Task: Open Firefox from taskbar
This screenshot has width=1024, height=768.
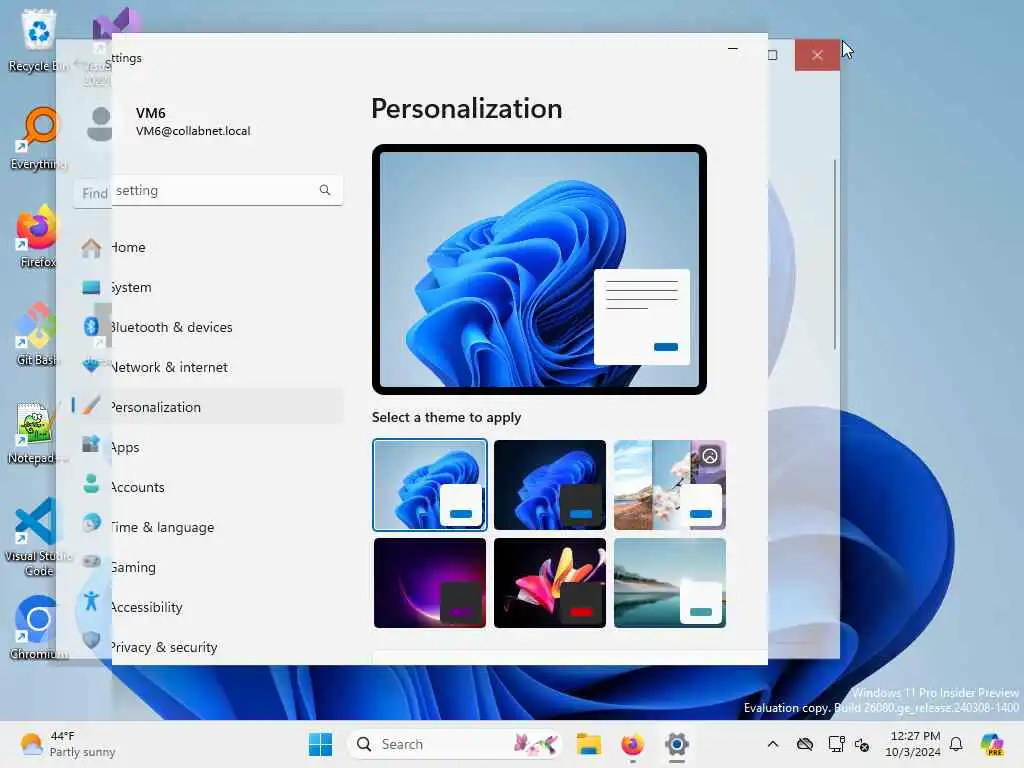Action: (632, 744)
